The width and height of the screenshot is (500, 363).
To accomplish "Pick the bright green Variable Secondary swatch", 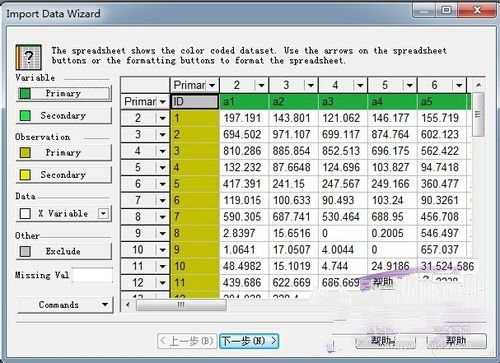I will click(25, 116).
